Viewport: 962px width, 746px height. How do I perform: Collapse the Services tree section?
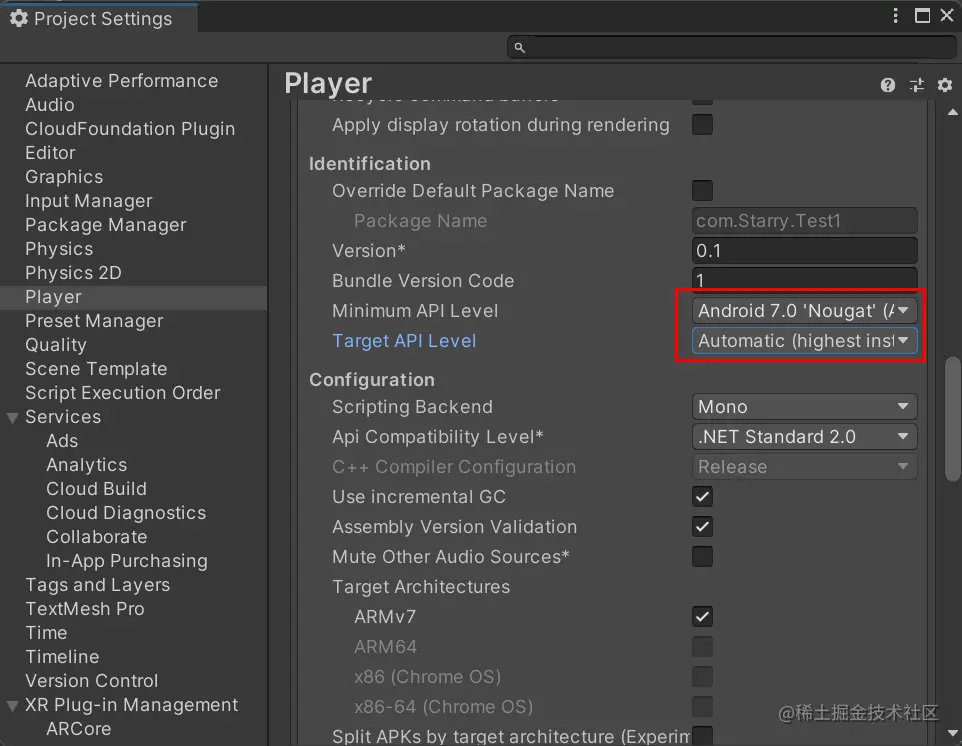[12, 418]
